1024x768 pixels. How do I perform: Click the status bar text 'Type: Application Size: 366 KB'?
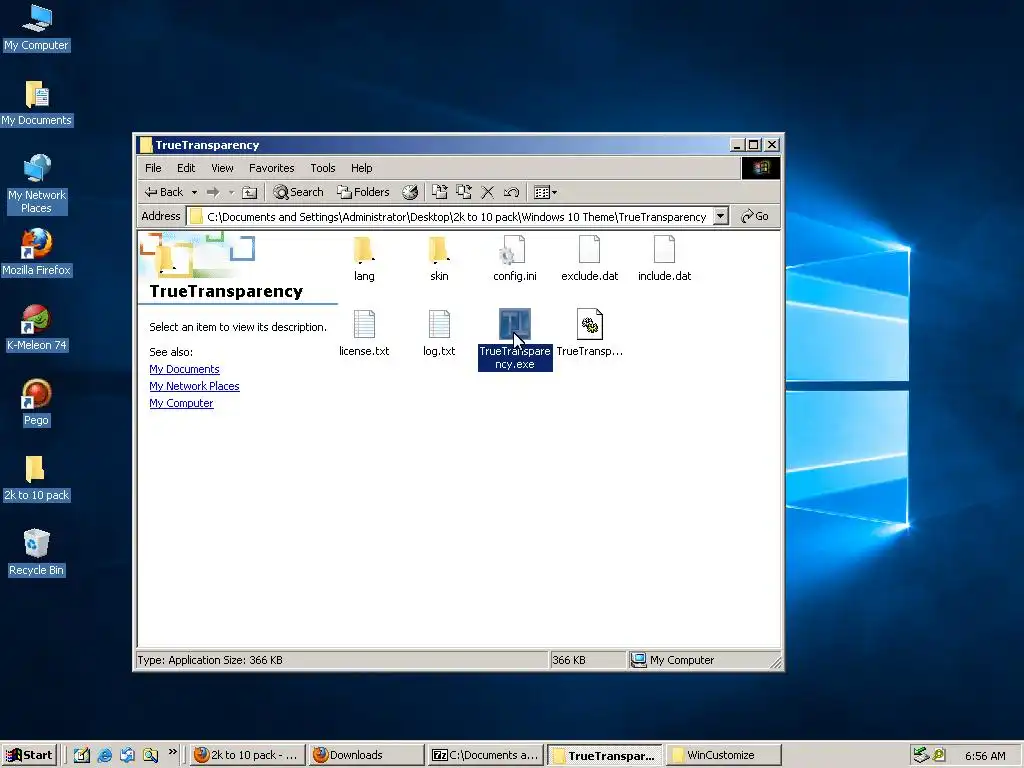coord(210,660)
